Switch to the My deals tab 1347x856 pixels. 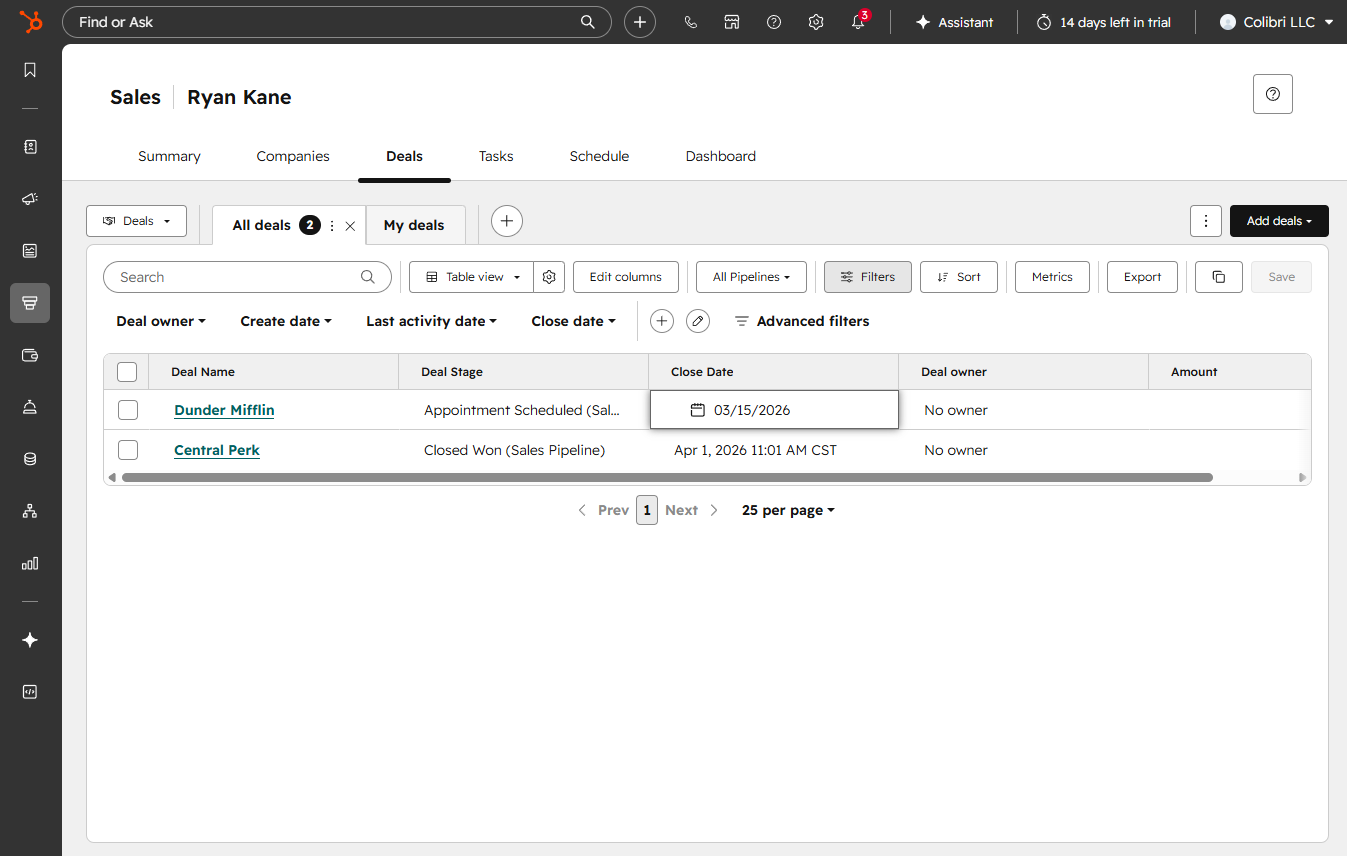414,224
